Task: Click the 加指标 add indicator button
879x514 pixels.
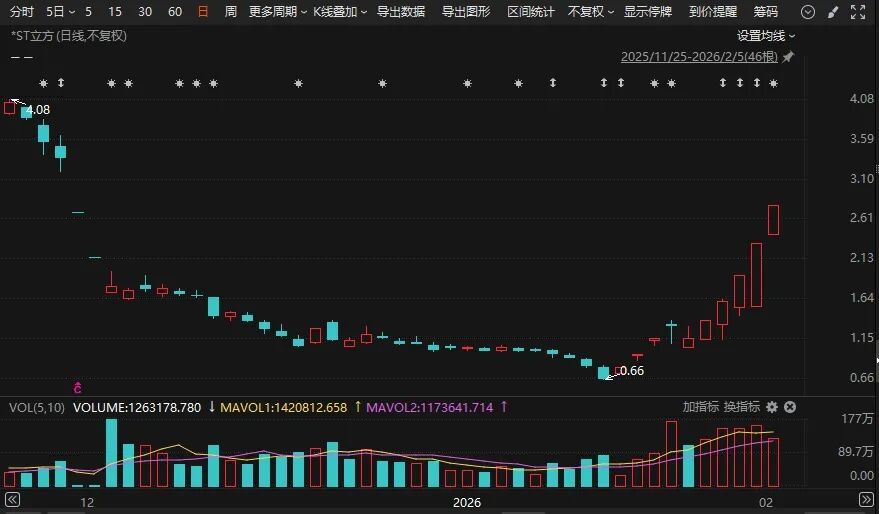Action: (700, 407)
